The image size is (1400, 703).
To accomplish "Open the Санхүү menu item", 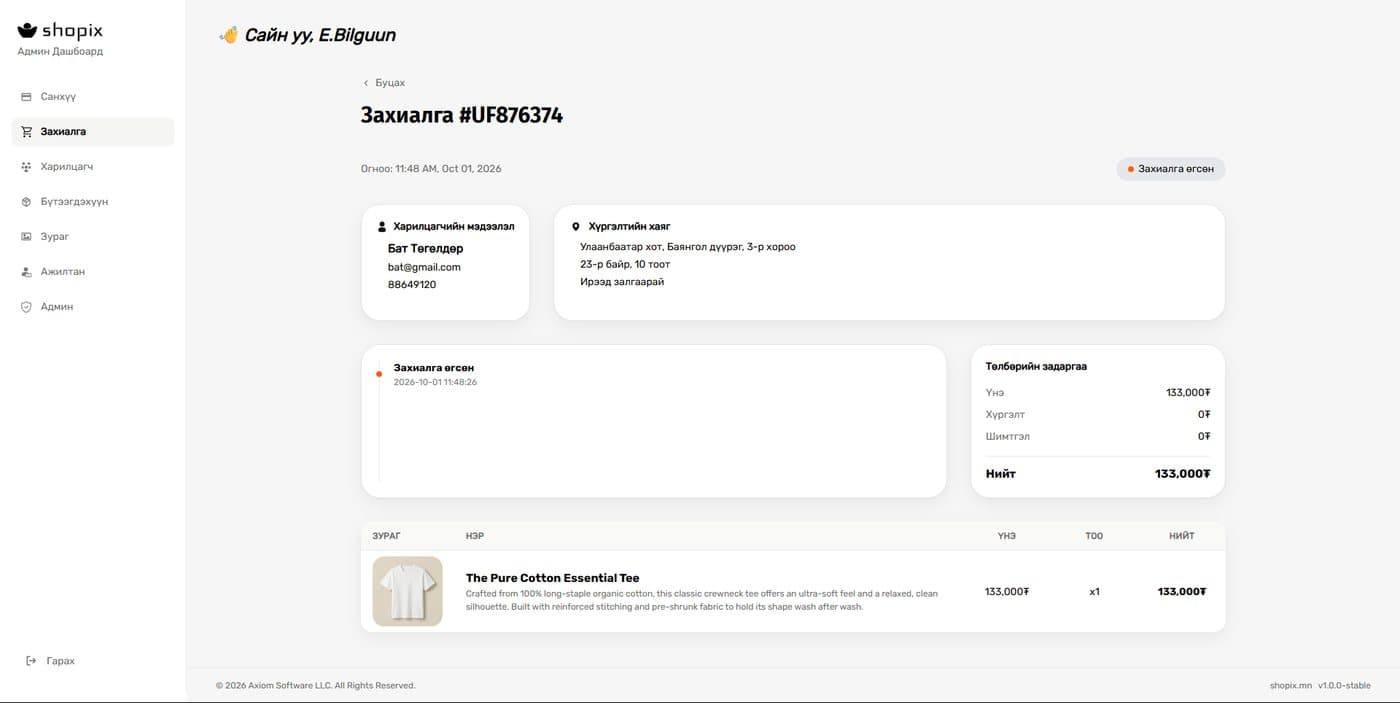I will [x=93, y=97].
